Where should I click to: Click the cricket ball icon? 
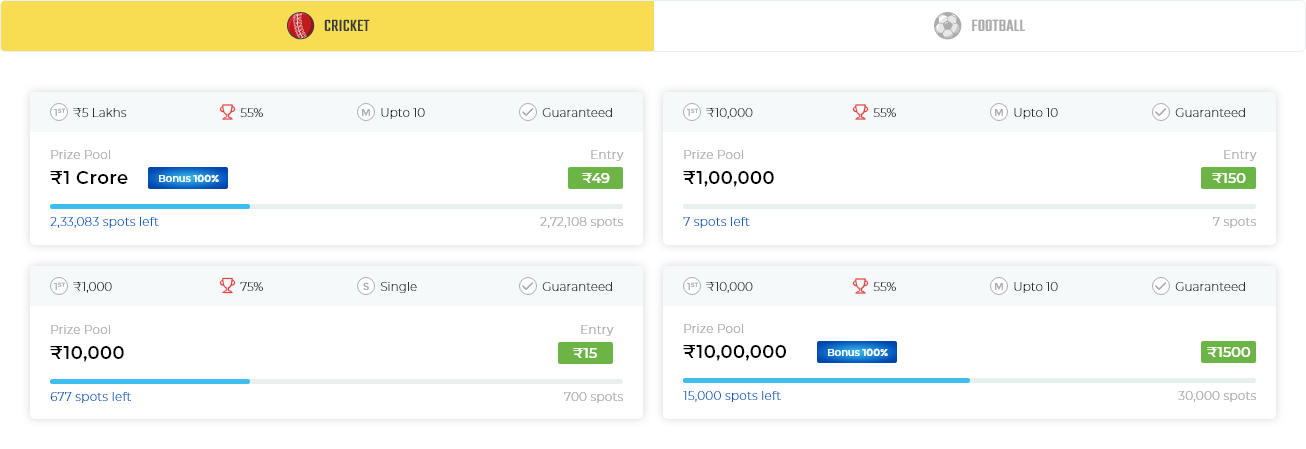coord(300,26)
